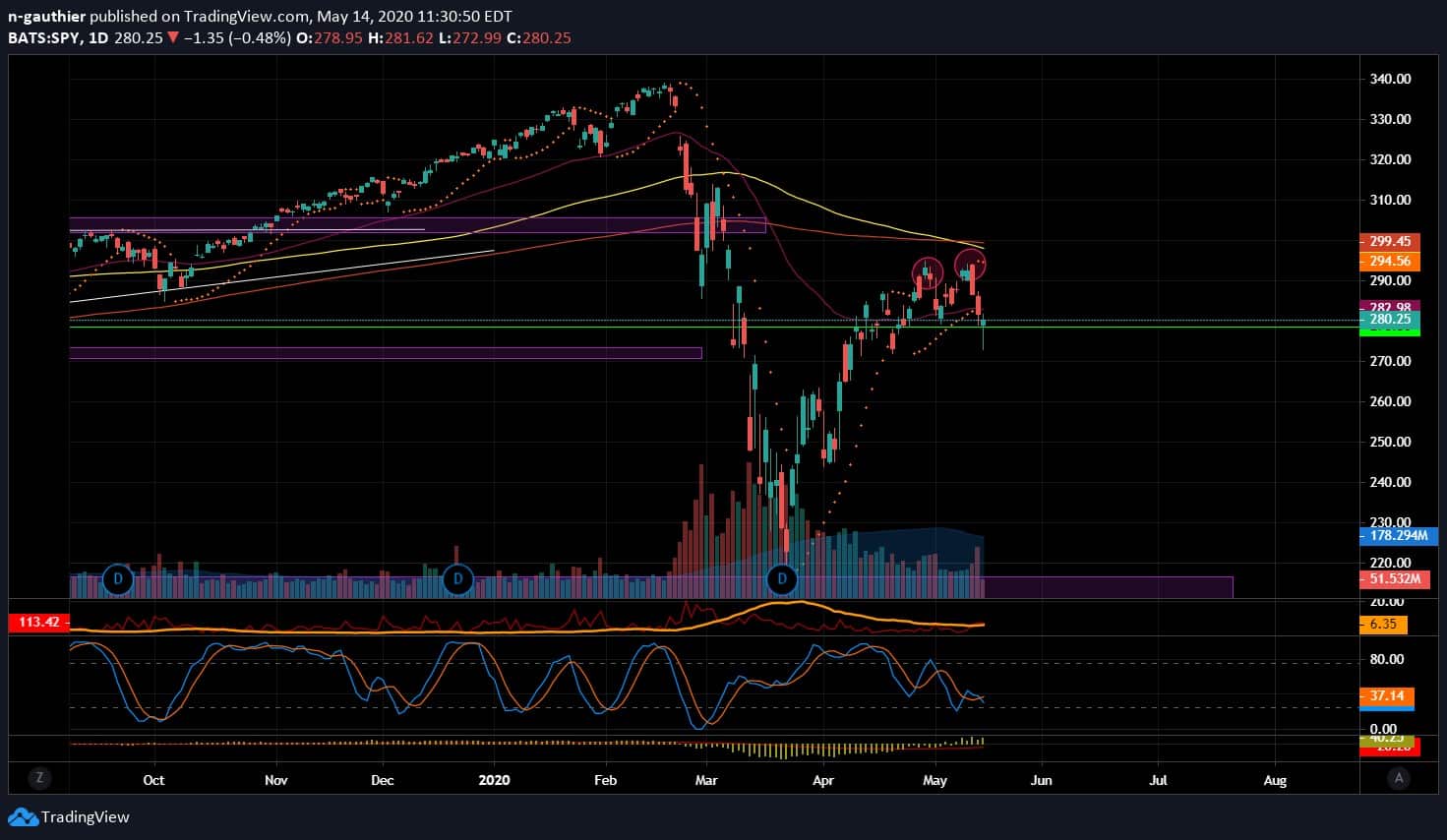Click the 2020 label on time axis
Image resolution: width=1447 pixels, height=840 pixels.
(494, 781)
